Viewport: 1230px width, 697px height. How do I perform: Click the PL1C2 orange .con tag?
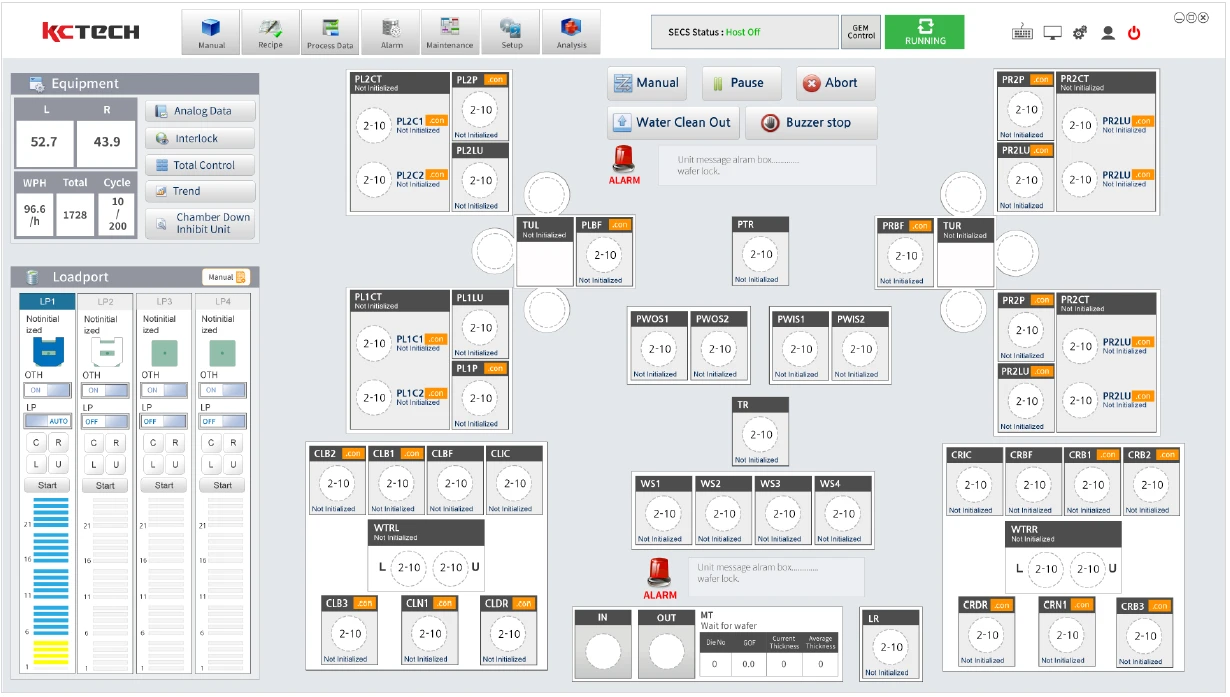(437, 393)
